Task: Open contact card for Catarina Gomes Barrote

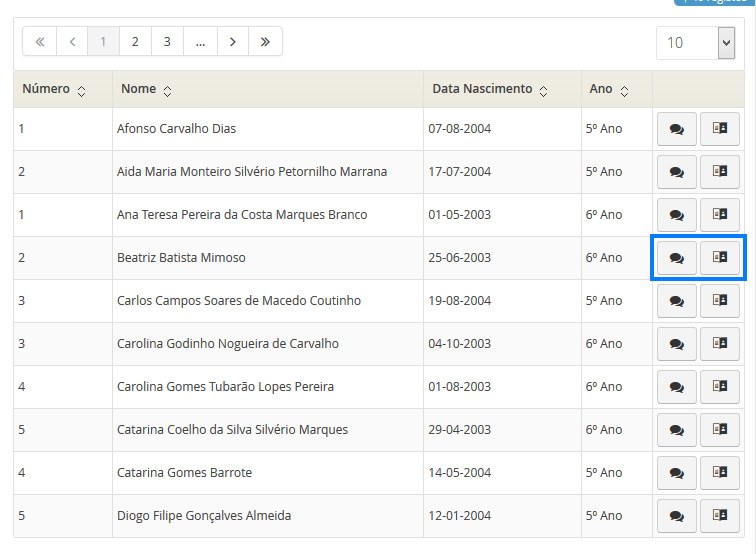Action: coord(719,473)
